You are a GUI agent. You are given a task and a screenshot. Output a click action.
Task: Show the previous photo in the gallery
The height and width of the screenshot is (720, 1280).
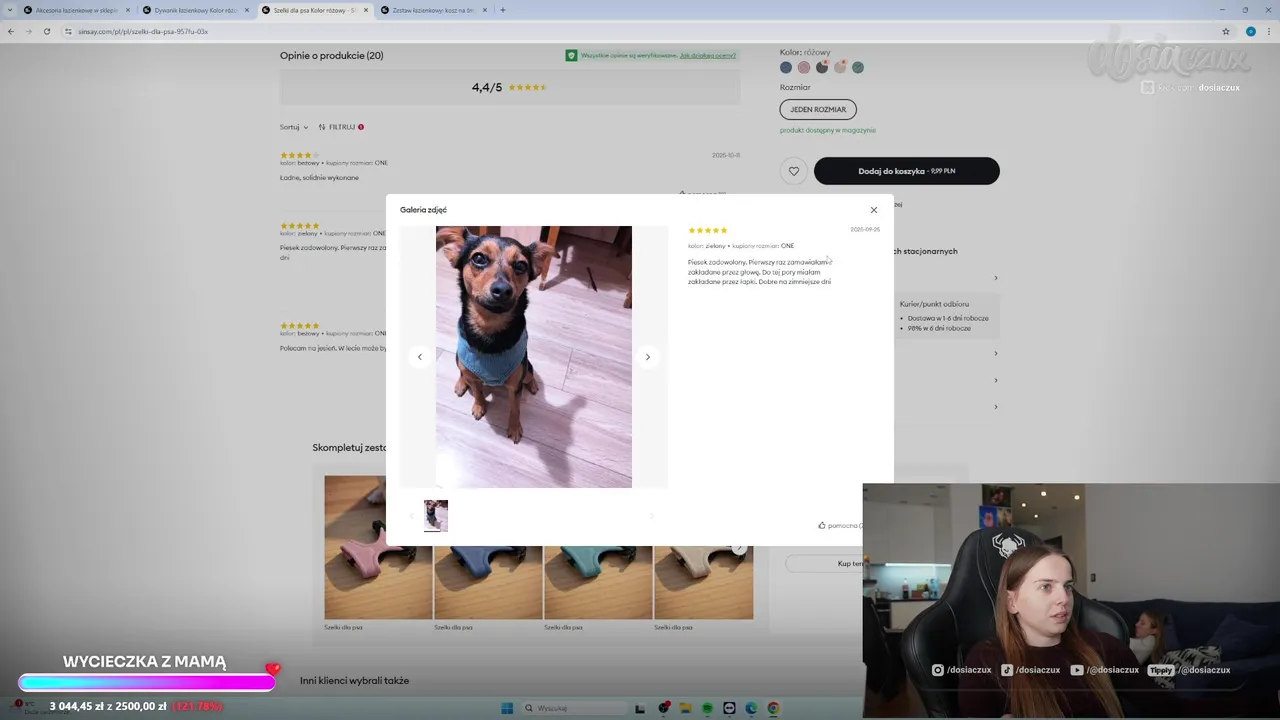click(420, 357)
